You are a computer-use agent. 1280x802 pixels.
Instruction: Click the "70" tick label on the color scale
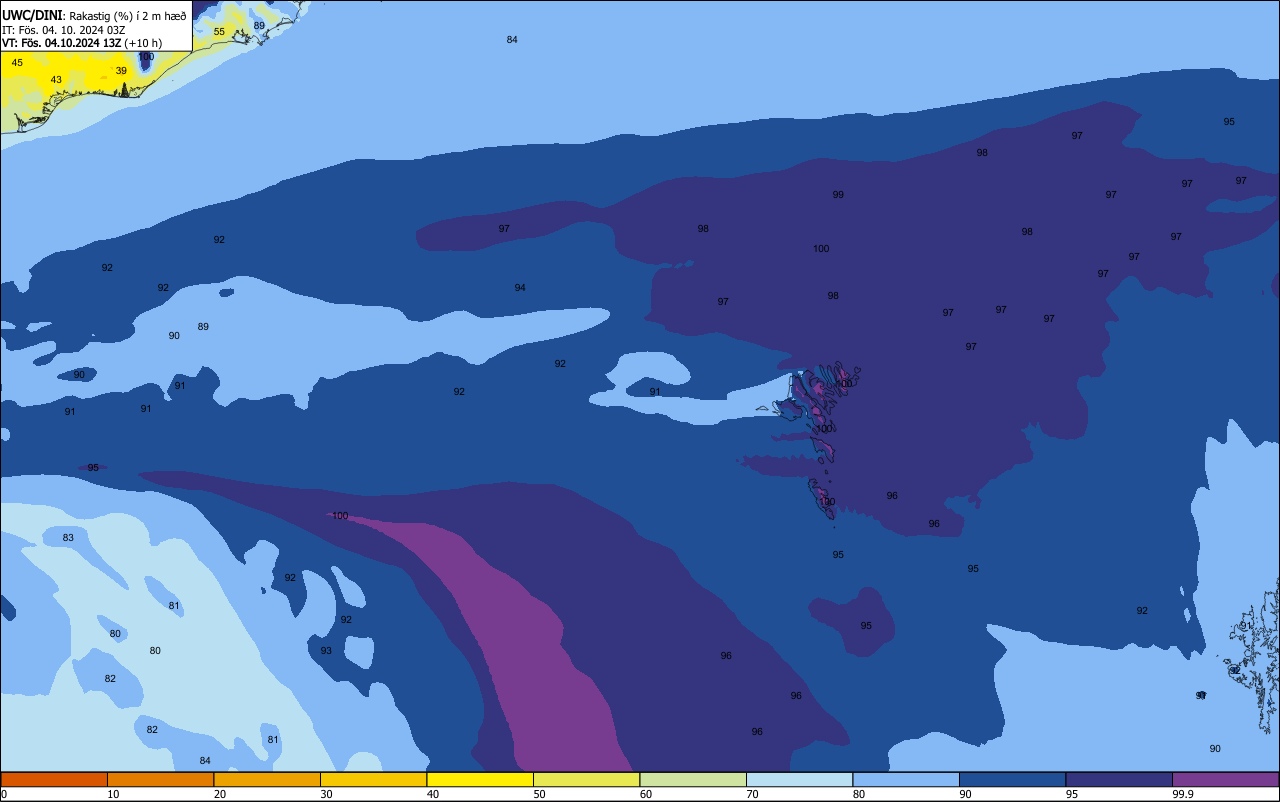[x=752, y=794]
